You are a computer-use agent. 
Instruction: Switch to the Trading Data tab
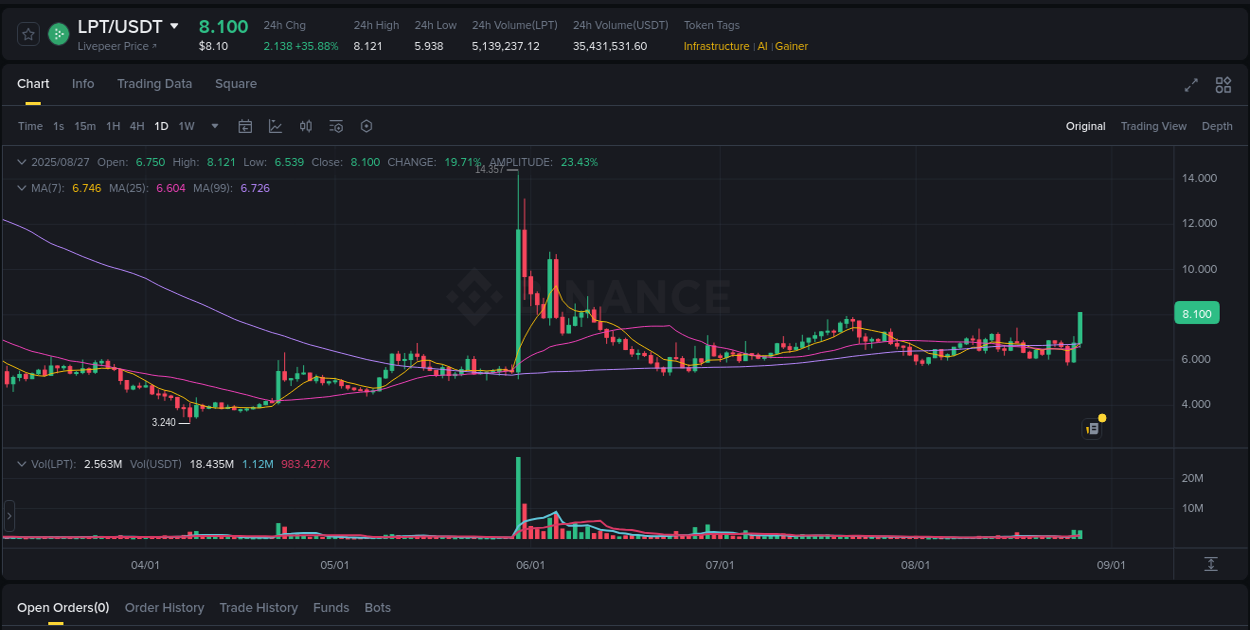click(154, 84)
